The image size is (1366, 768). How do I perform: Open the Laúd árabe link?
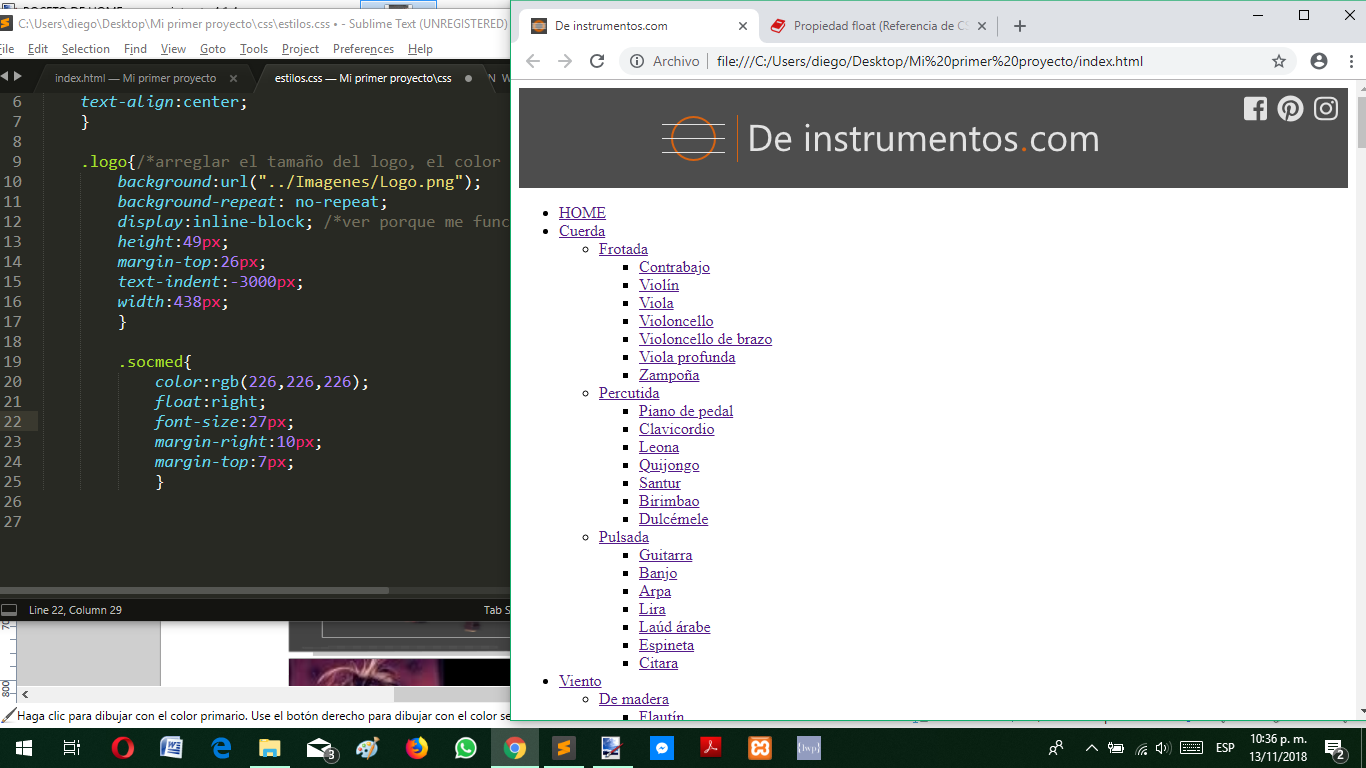point(675,627)
